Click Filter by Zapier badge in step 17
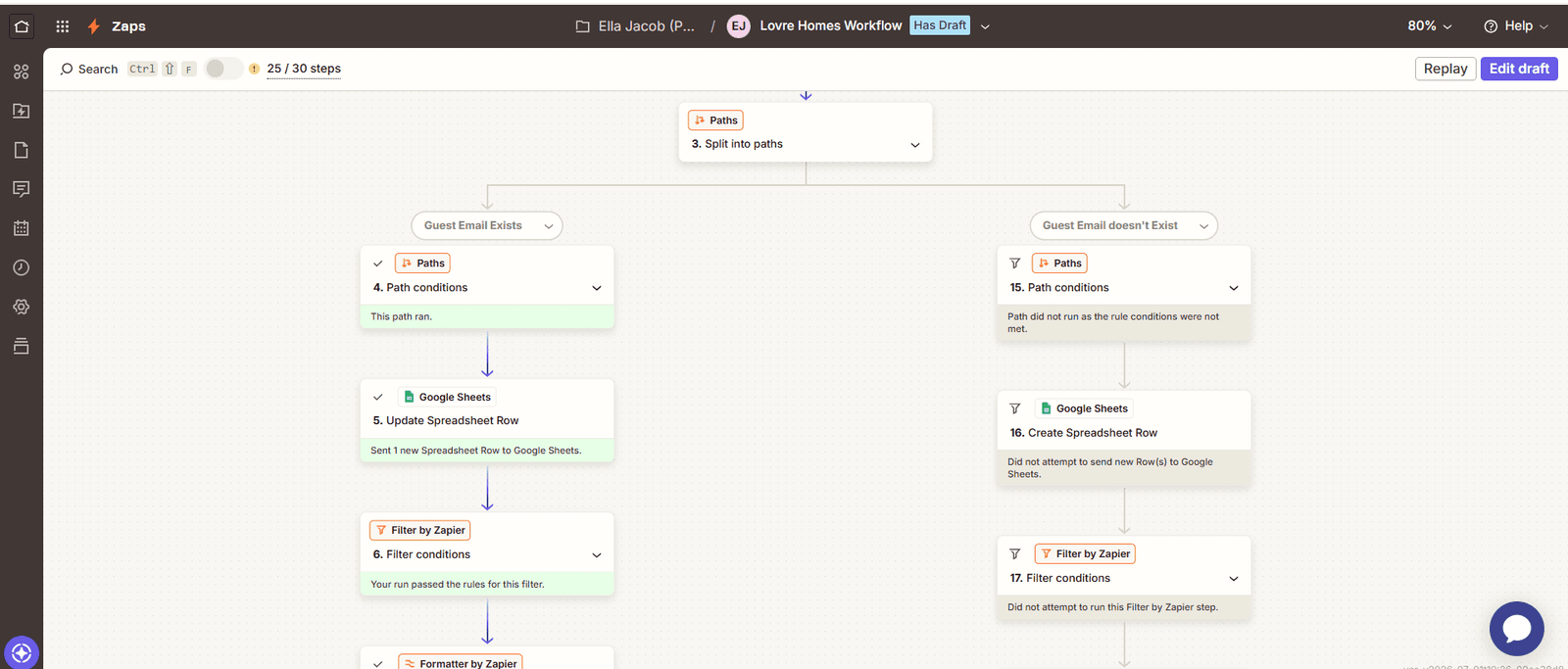Image resolution: width=1568 pixels, height=669 pixels. (x=1085, y=553)
